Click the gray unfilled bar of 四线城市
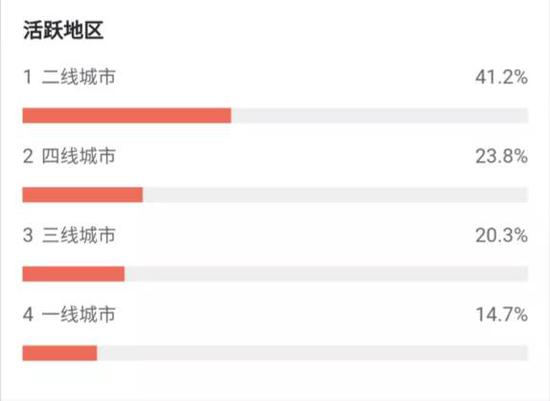The width and height of the screenshot is (550, 401). tap(335, 195)
